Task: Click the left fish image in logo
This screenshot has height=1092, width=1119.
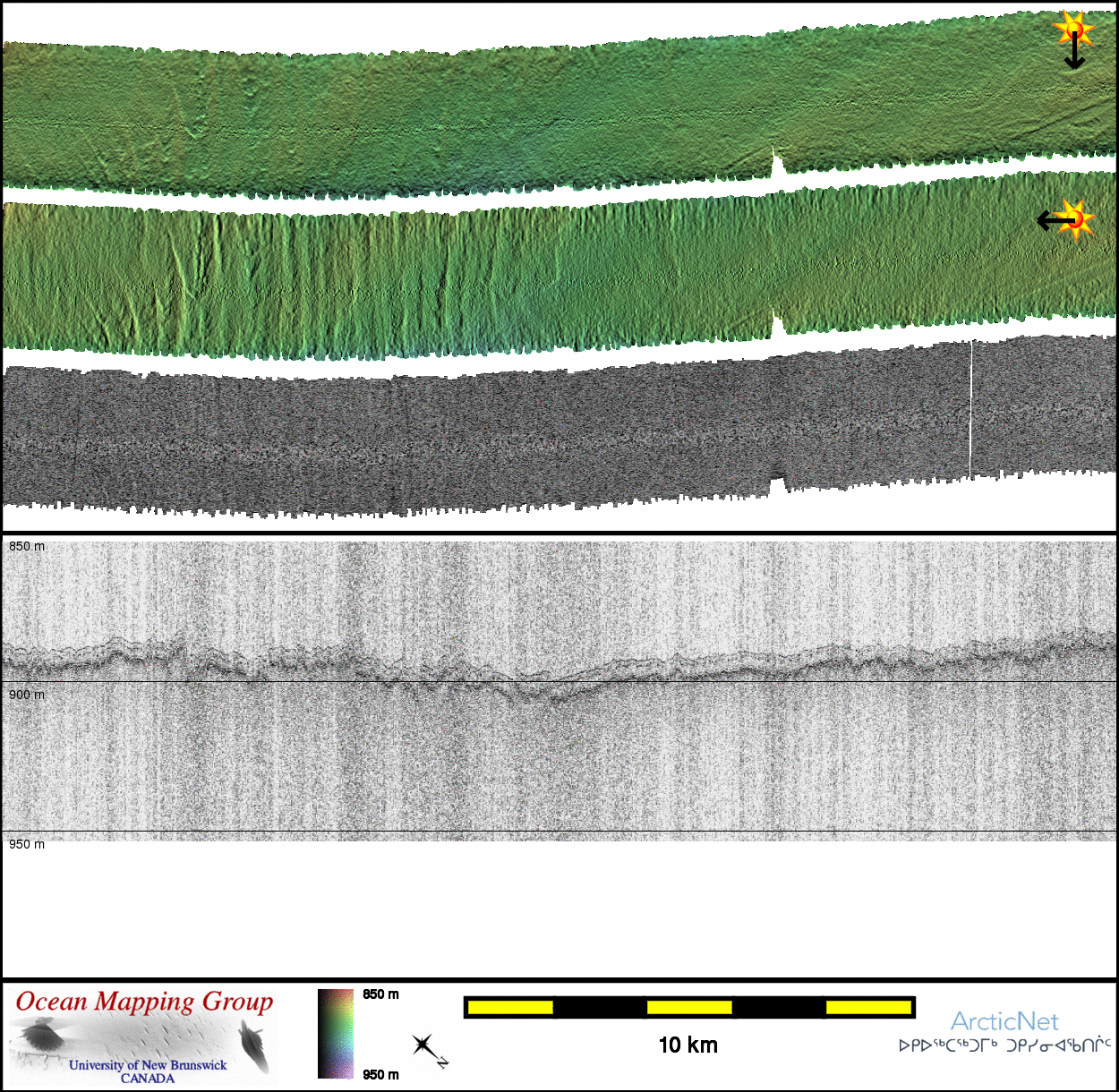Action: pyautogui.click(x=41, y=1039)
